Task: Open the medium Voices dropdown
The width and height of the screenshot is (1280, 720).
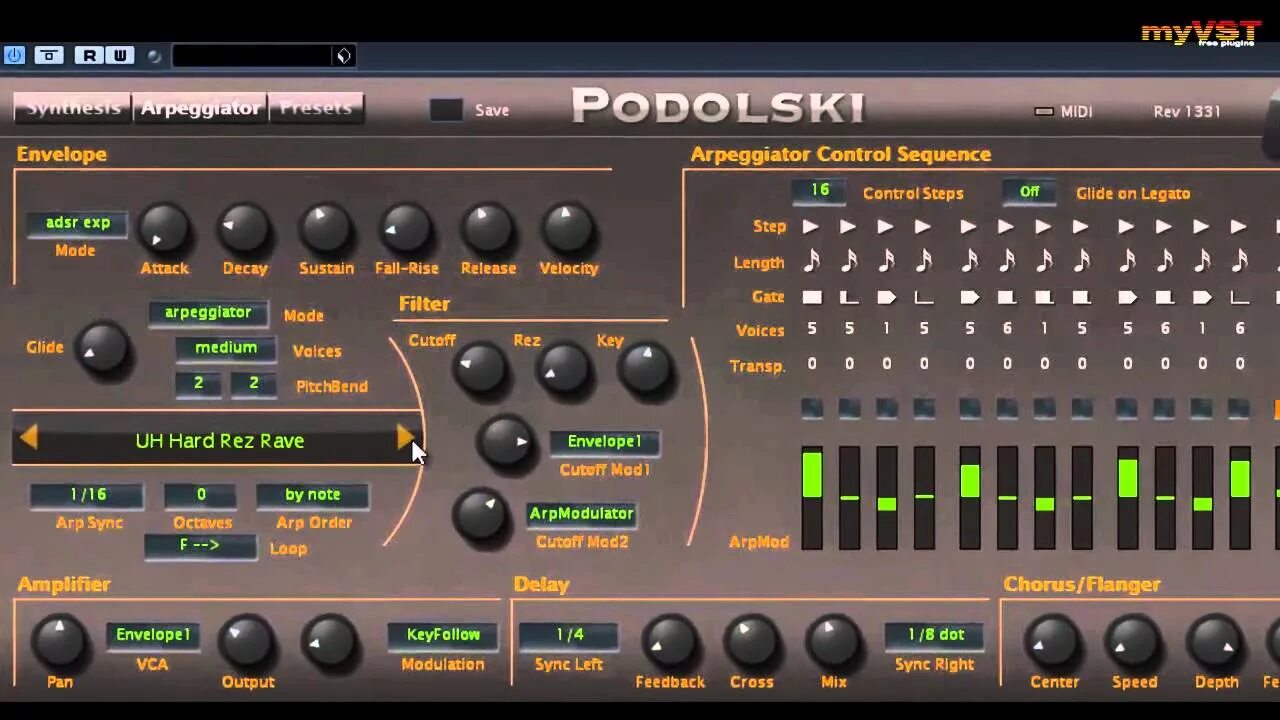Action: click(x=226, y=348)
